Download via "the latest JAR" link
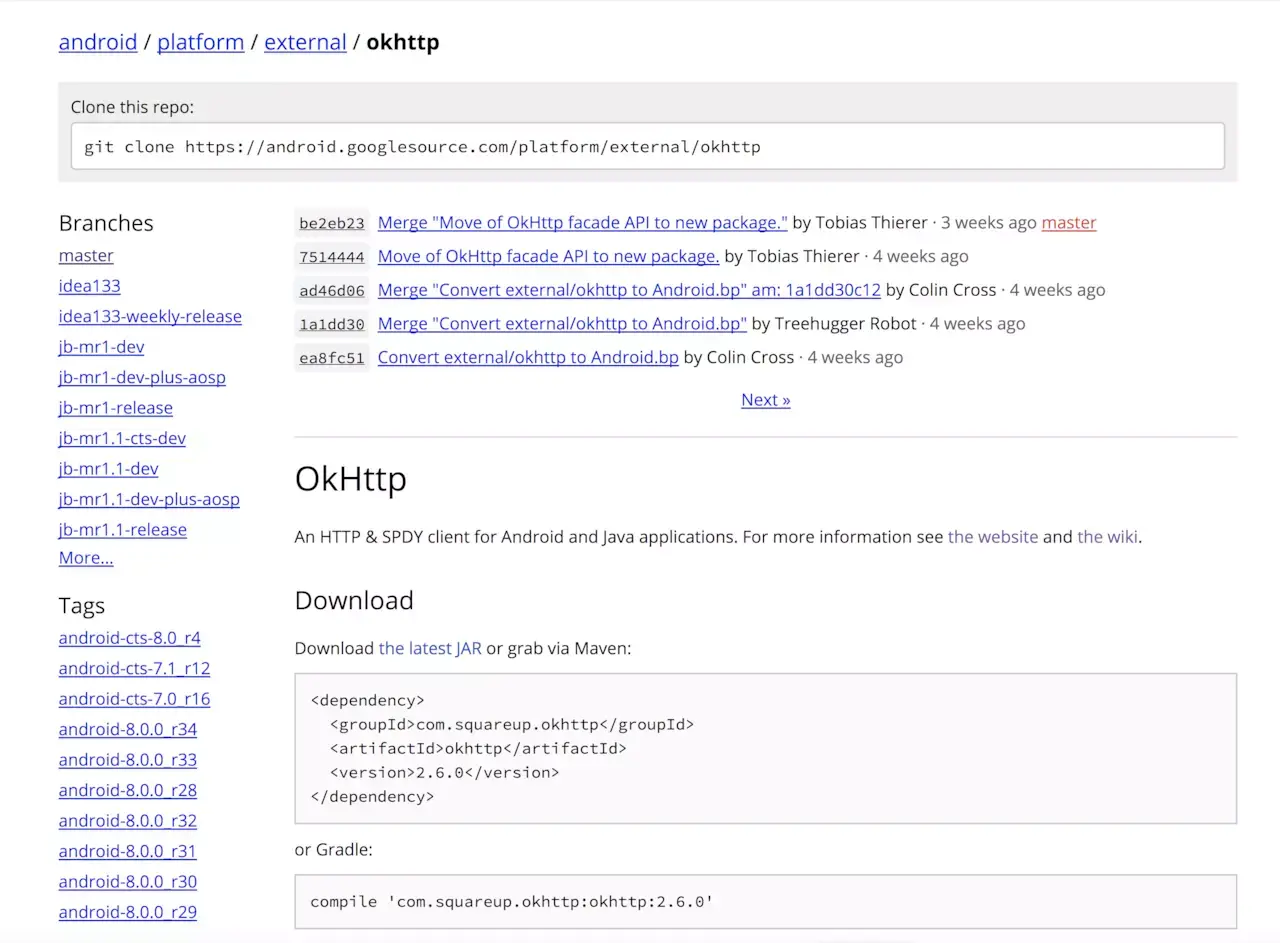1280x943 pixels. pyautogui.click(x=430, y=648)
